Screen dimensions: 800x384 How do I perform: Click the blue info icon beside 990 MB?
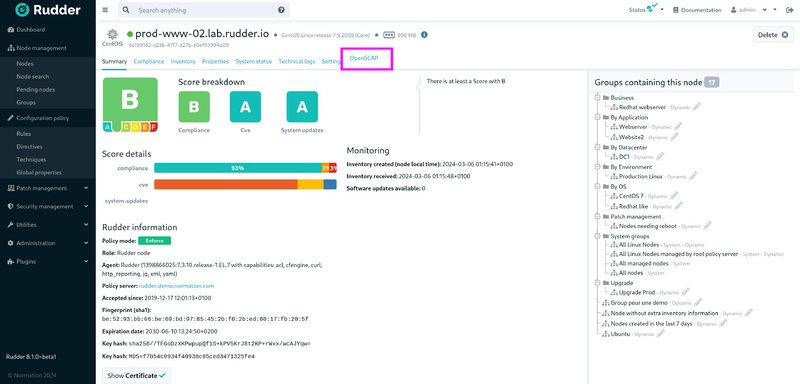424,35
